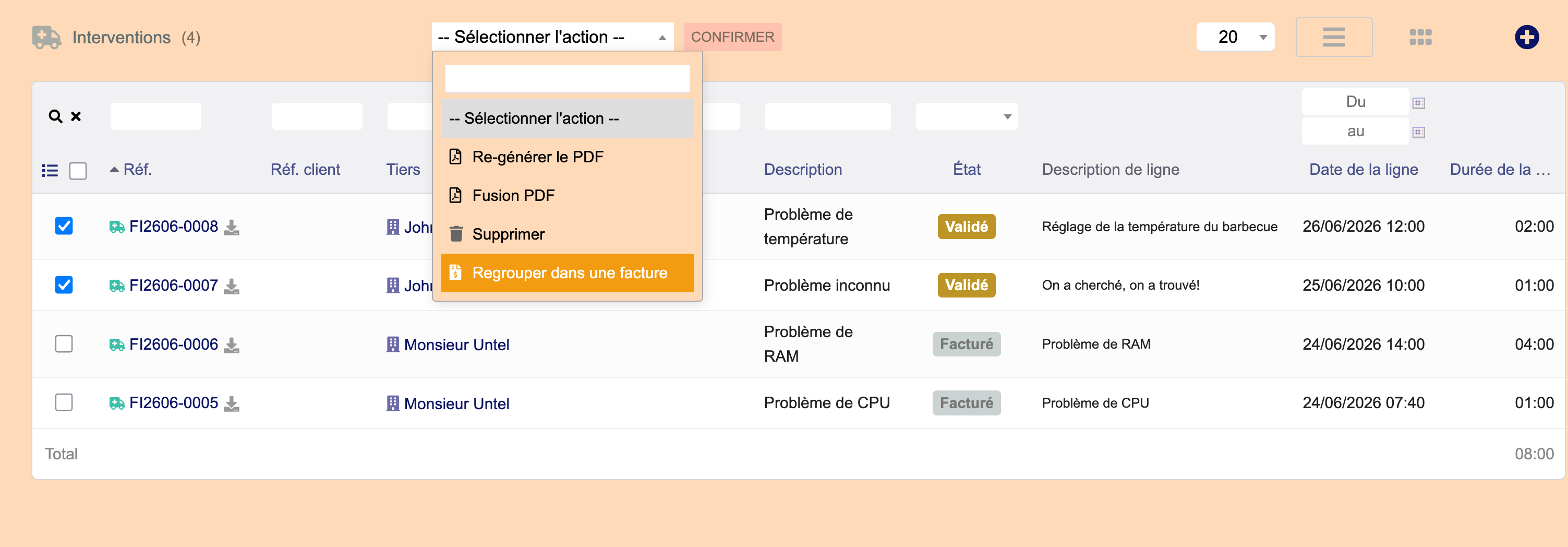
Task: Uncheck the FI2606-0008 row checkbox
Action: (x=64, y=226)
